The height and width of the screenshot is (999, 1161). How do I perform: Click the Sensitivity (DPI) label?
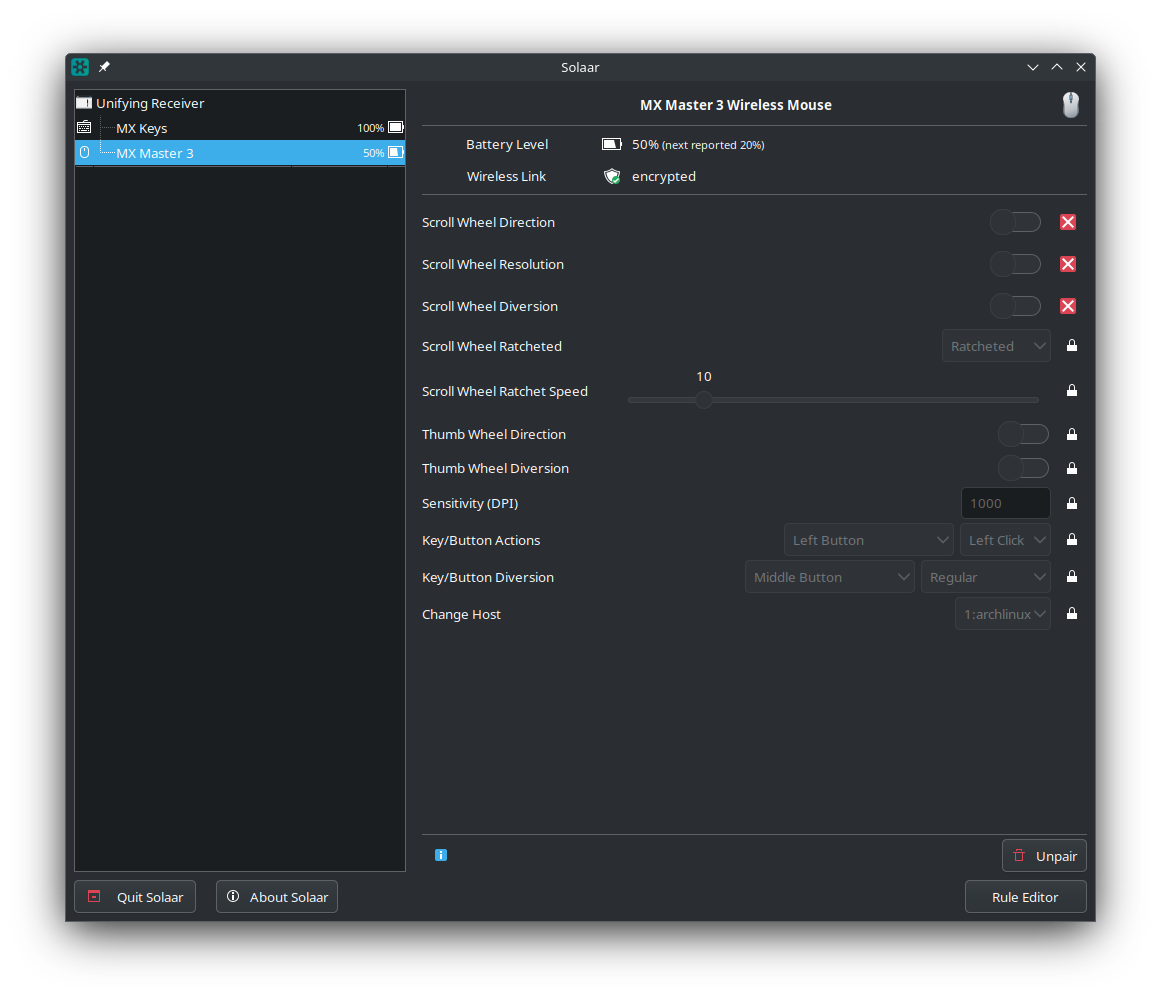tap(470, 504)
